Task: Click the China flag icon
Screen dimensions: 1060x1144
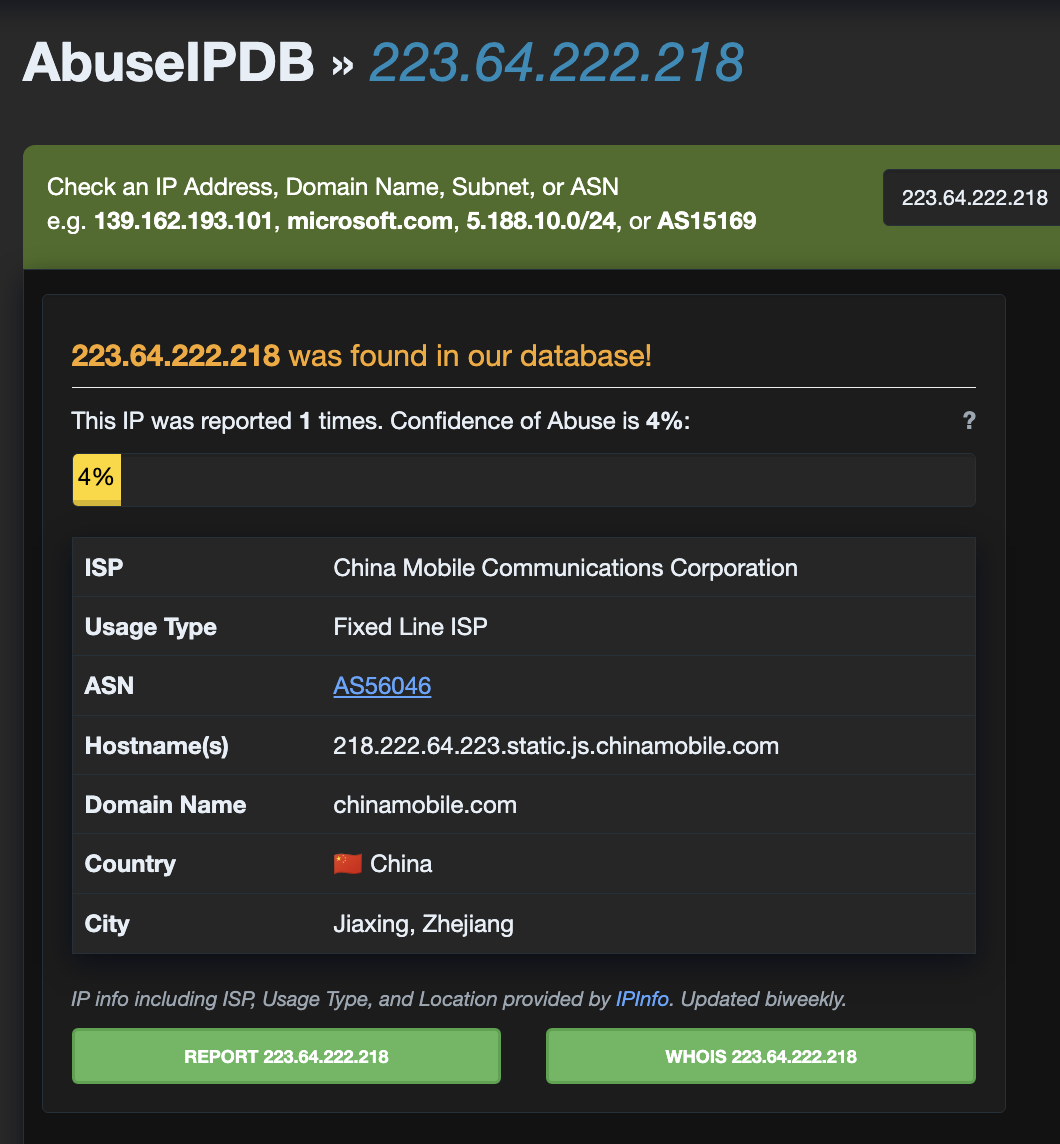Action: (347, 864)
